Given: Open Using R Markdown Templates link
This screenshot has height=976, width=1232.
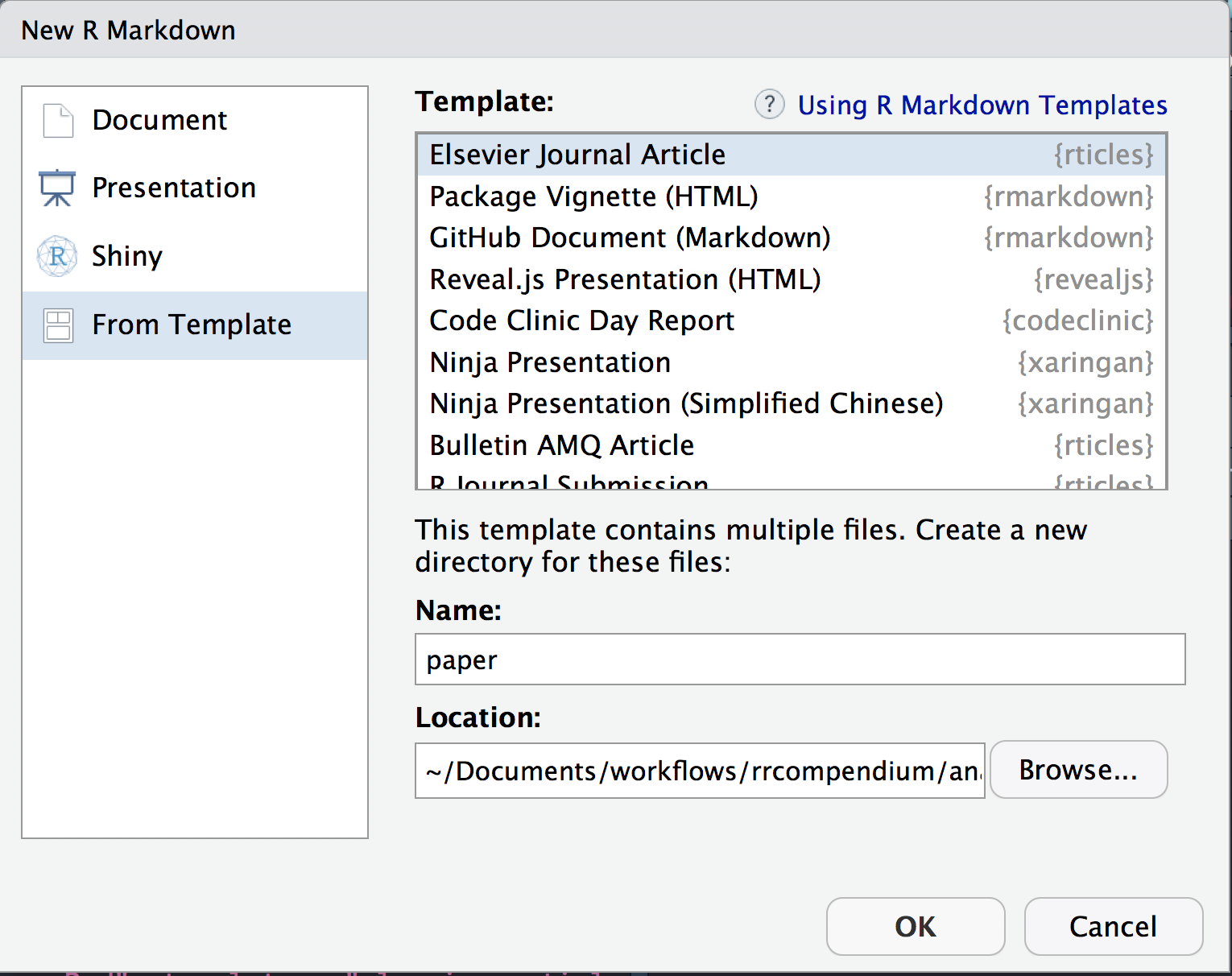Looking at the screenshot, I should (x=982, y=105).
